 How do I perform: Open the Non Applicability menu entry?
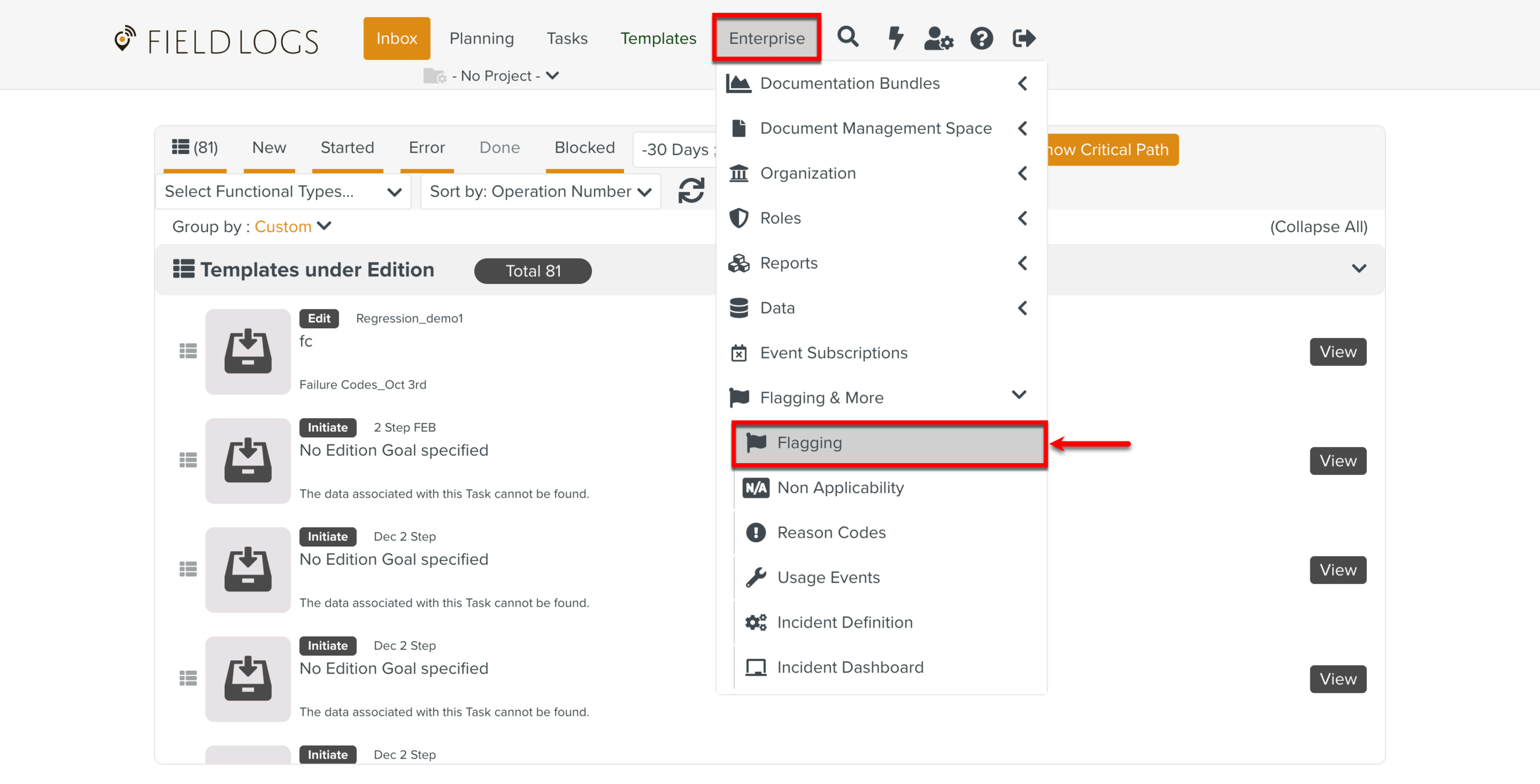coord(840,488)
